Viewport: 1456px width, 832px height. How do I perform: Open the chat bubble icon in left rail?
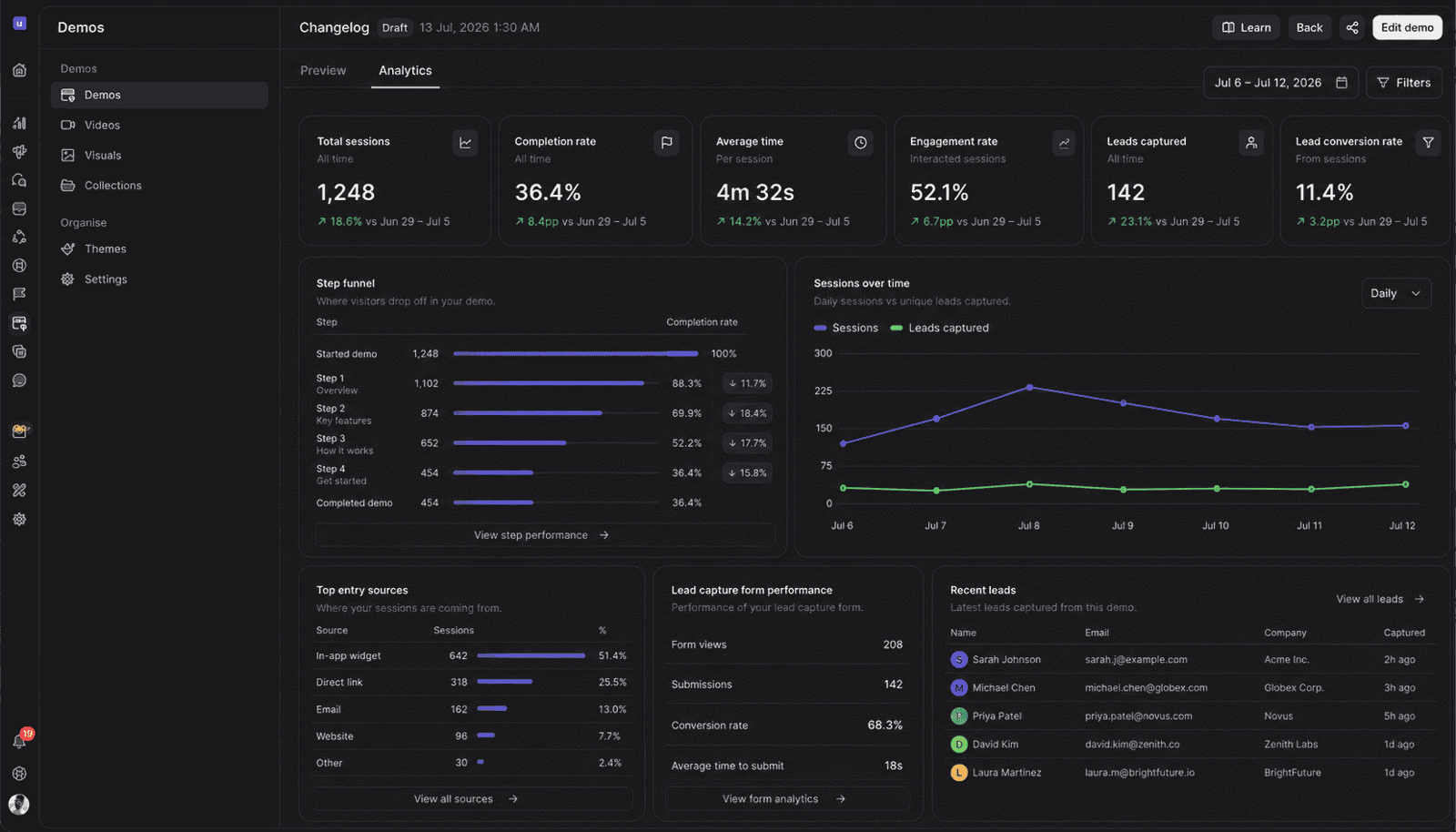click(x=19, y=380)
